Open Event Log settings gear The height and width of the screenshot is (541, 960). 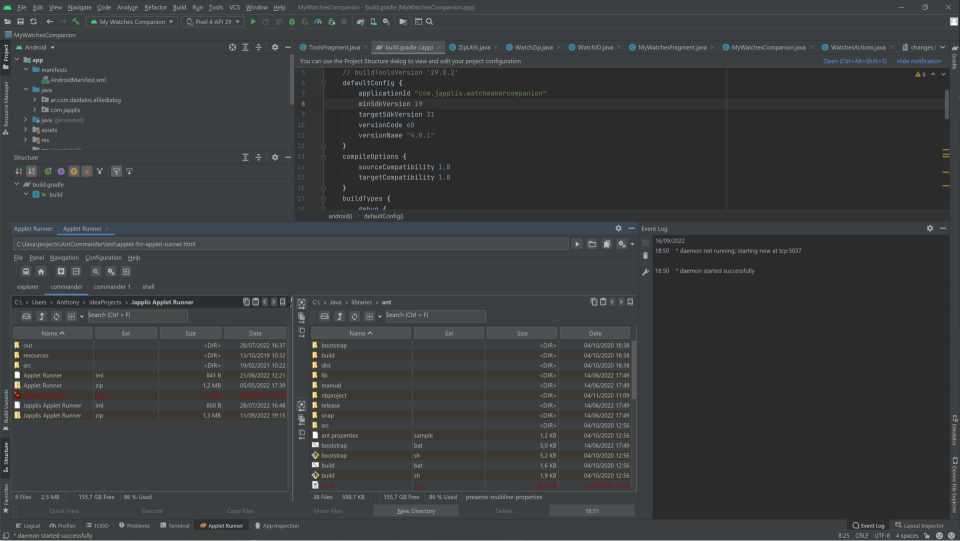coord(929,228)
